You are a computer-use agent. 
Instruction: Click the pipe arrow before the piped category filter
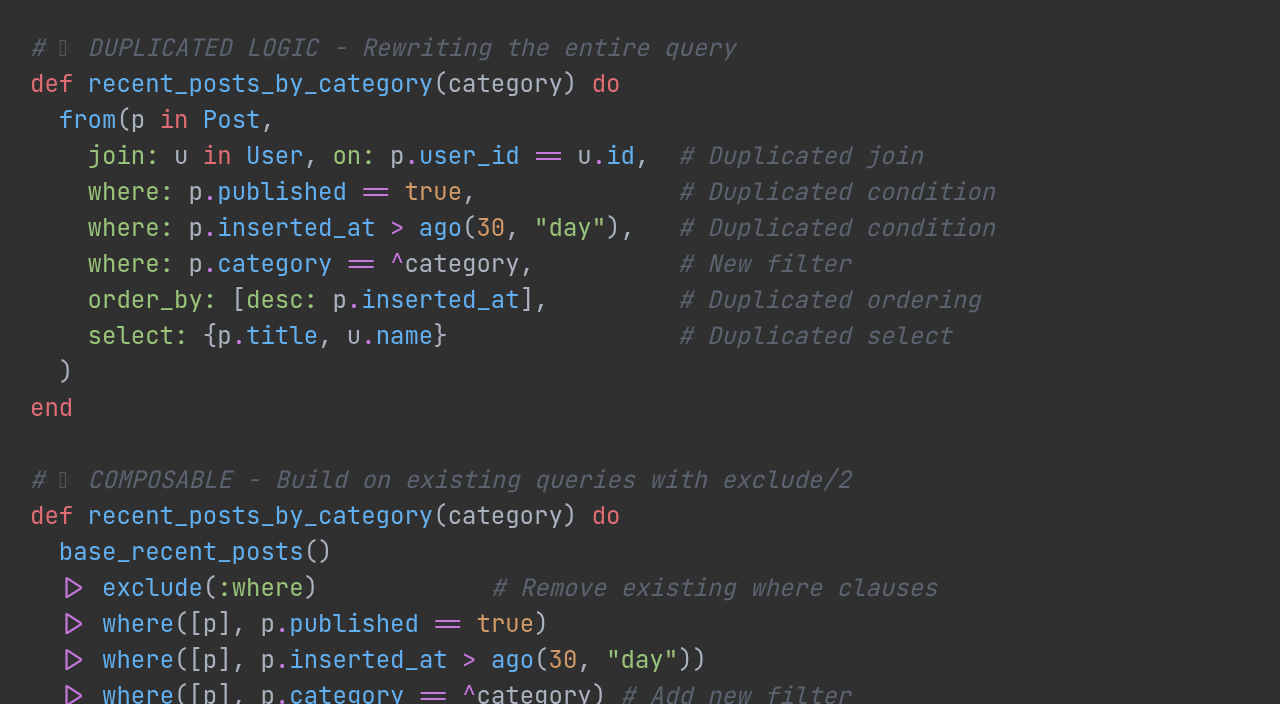click(73, 694)
